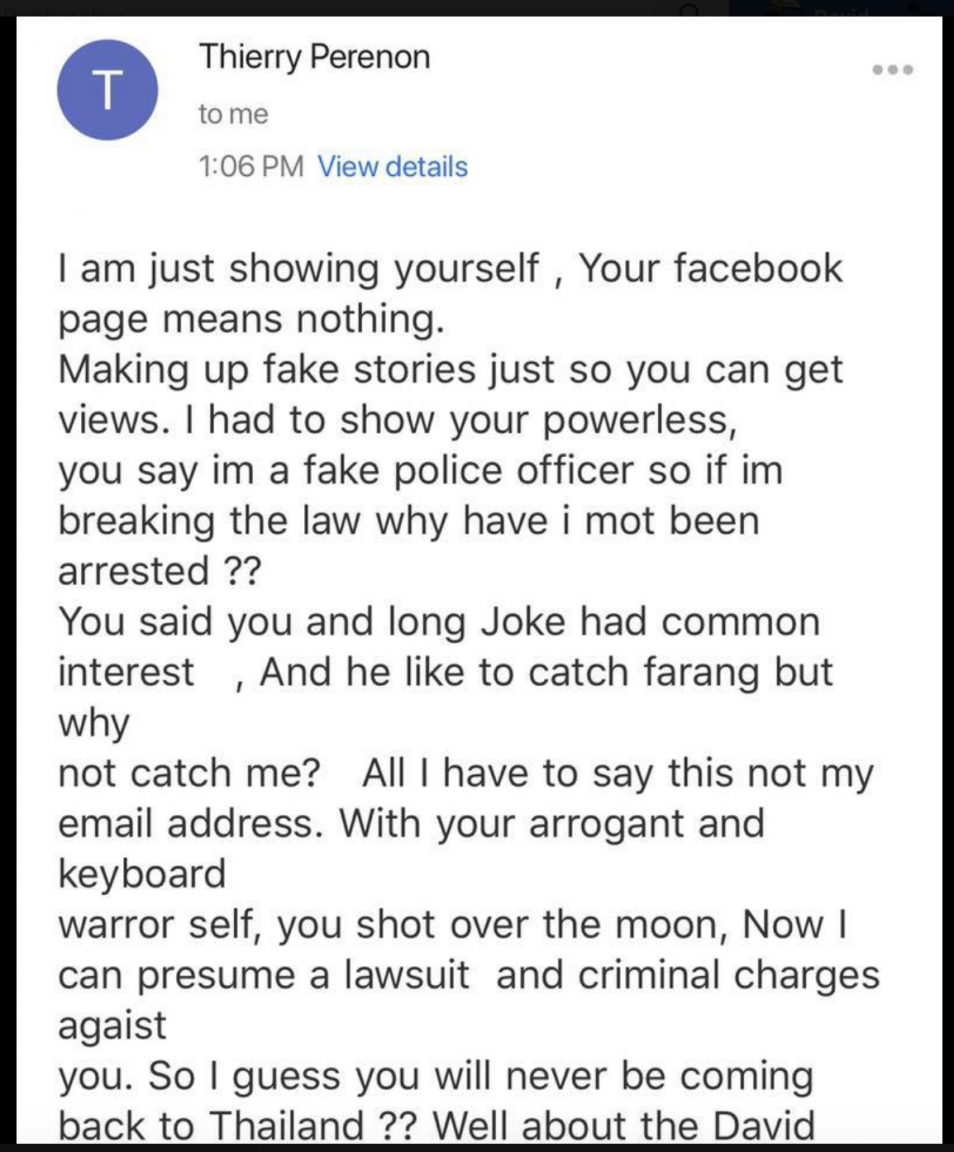Tap the purple "T" sender avatar
Screen dimensions: 954x1152
pos(107,90)
